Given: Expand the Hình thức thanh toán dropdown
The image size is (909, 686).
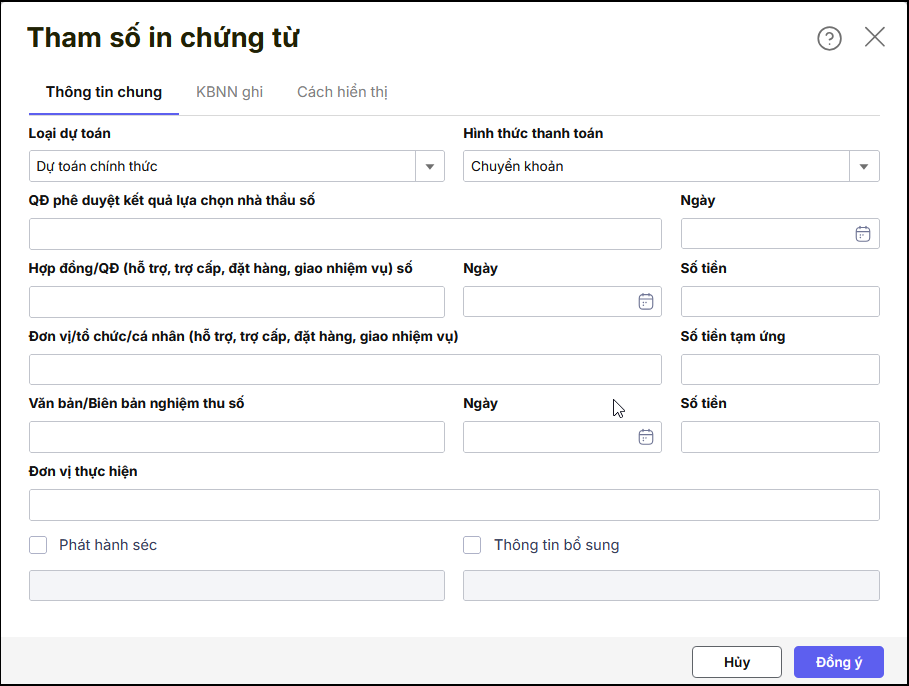Looking at the screenshot, I should tap(864, 166).
